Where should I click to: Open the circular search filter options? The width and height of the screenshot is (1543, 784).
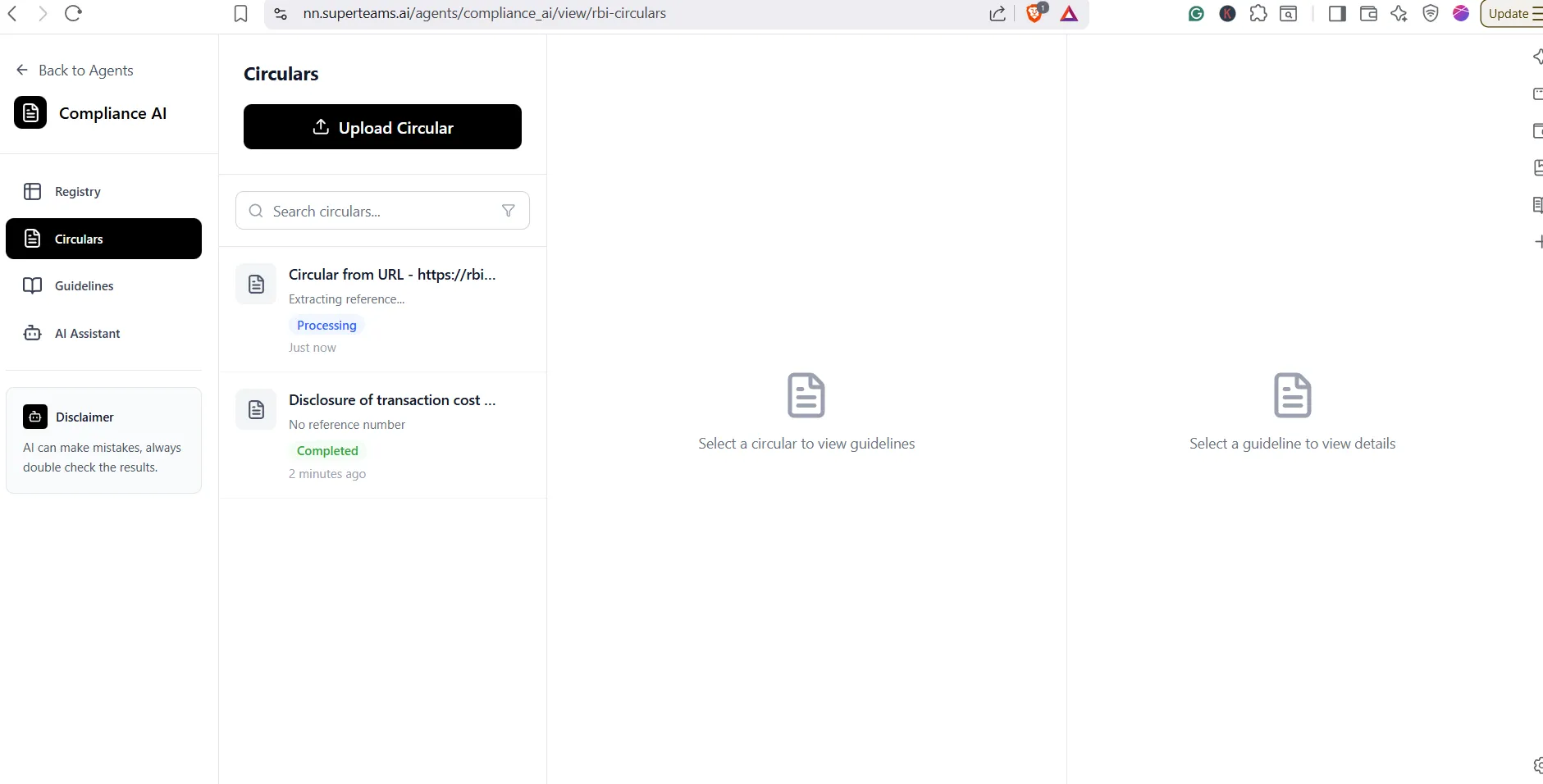[509, 210]
